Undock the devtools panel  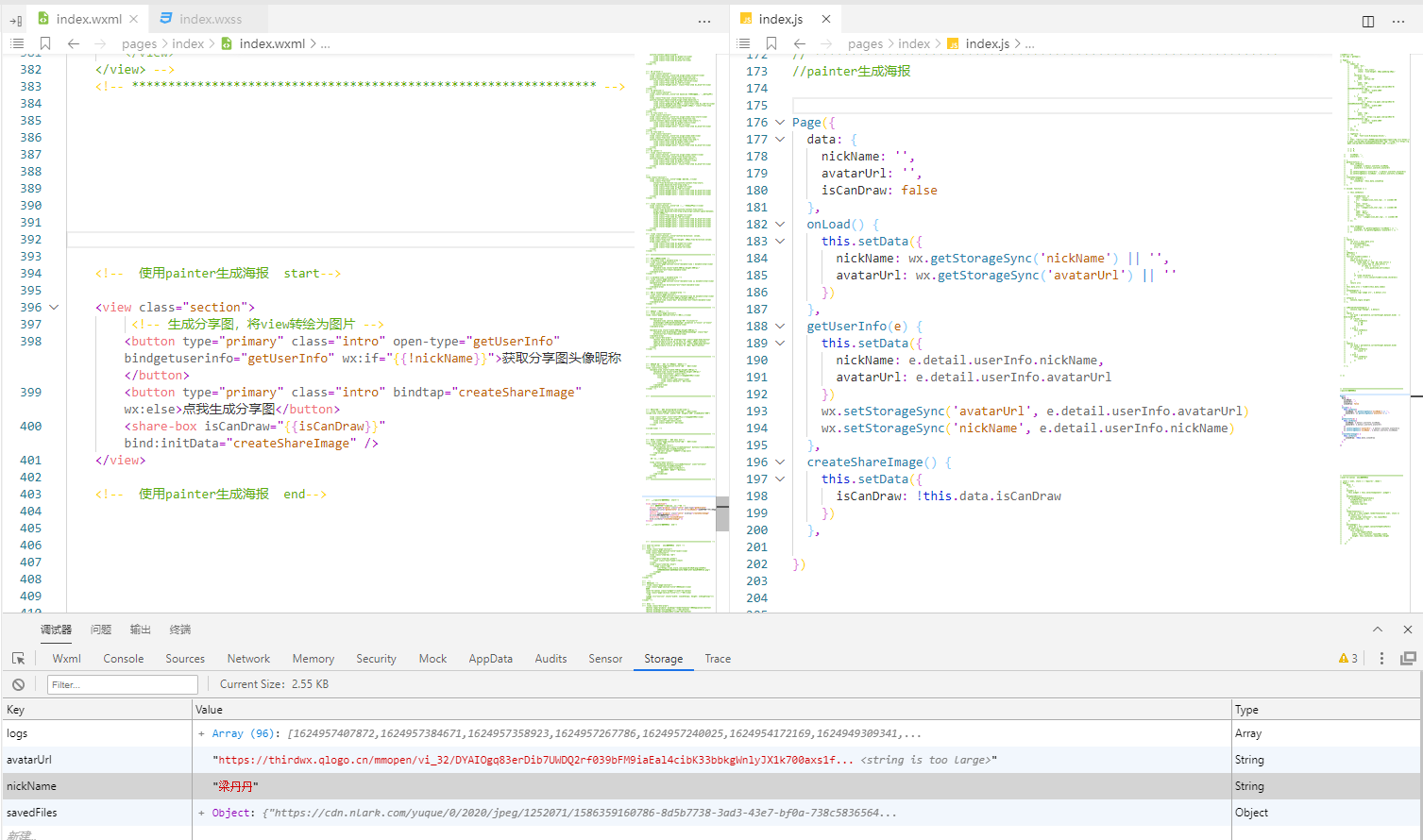(x=1408, y=659)
